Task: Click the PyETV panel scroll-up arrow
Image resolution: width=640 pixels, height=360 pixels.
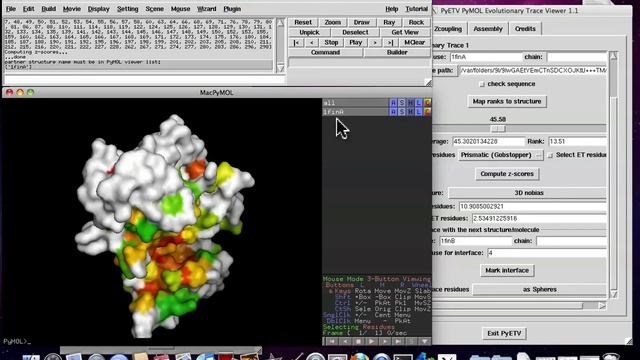Action: point(613,56)
